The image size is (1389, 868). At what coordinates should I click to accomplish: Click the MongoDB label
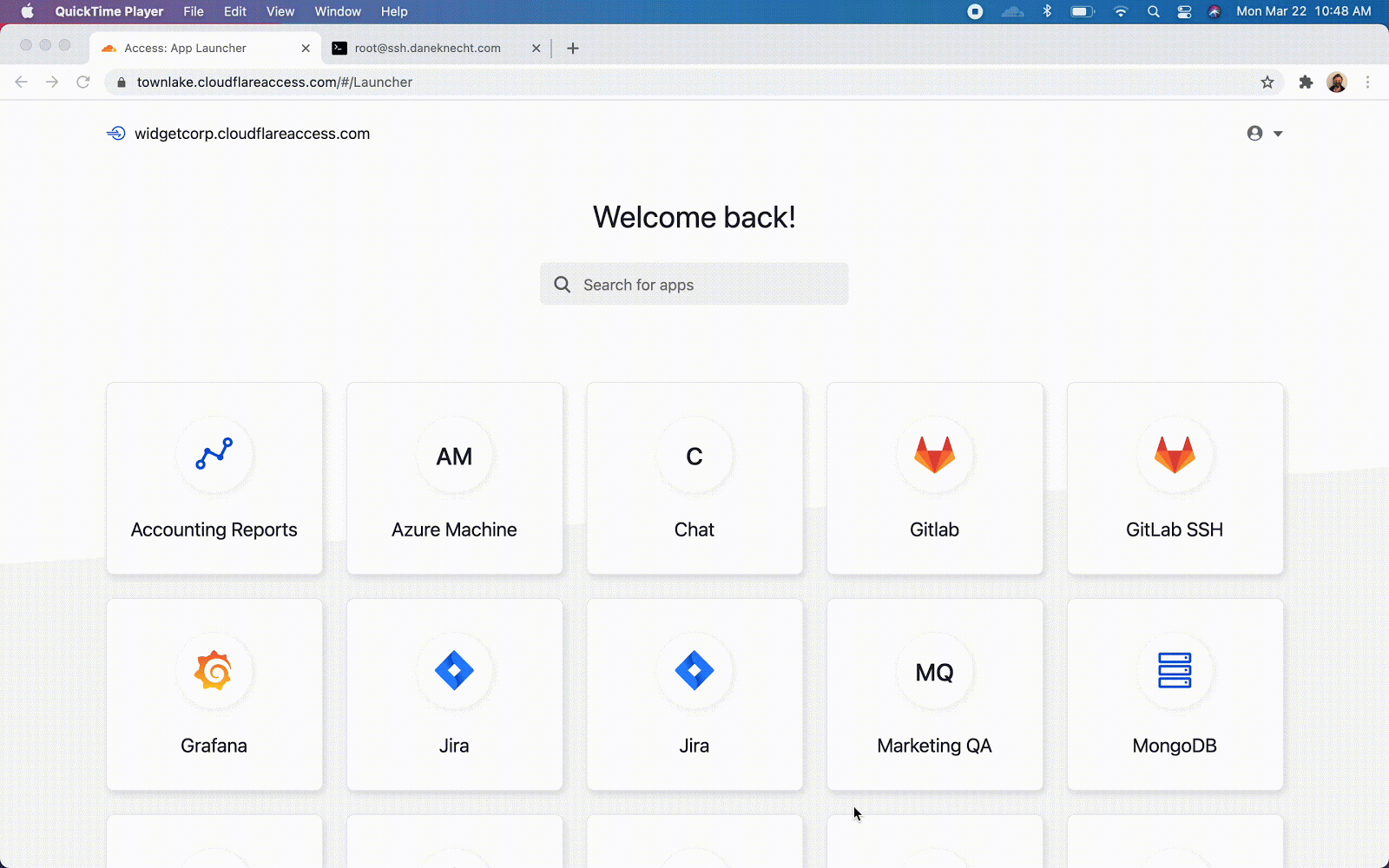tap(1175, 746)
